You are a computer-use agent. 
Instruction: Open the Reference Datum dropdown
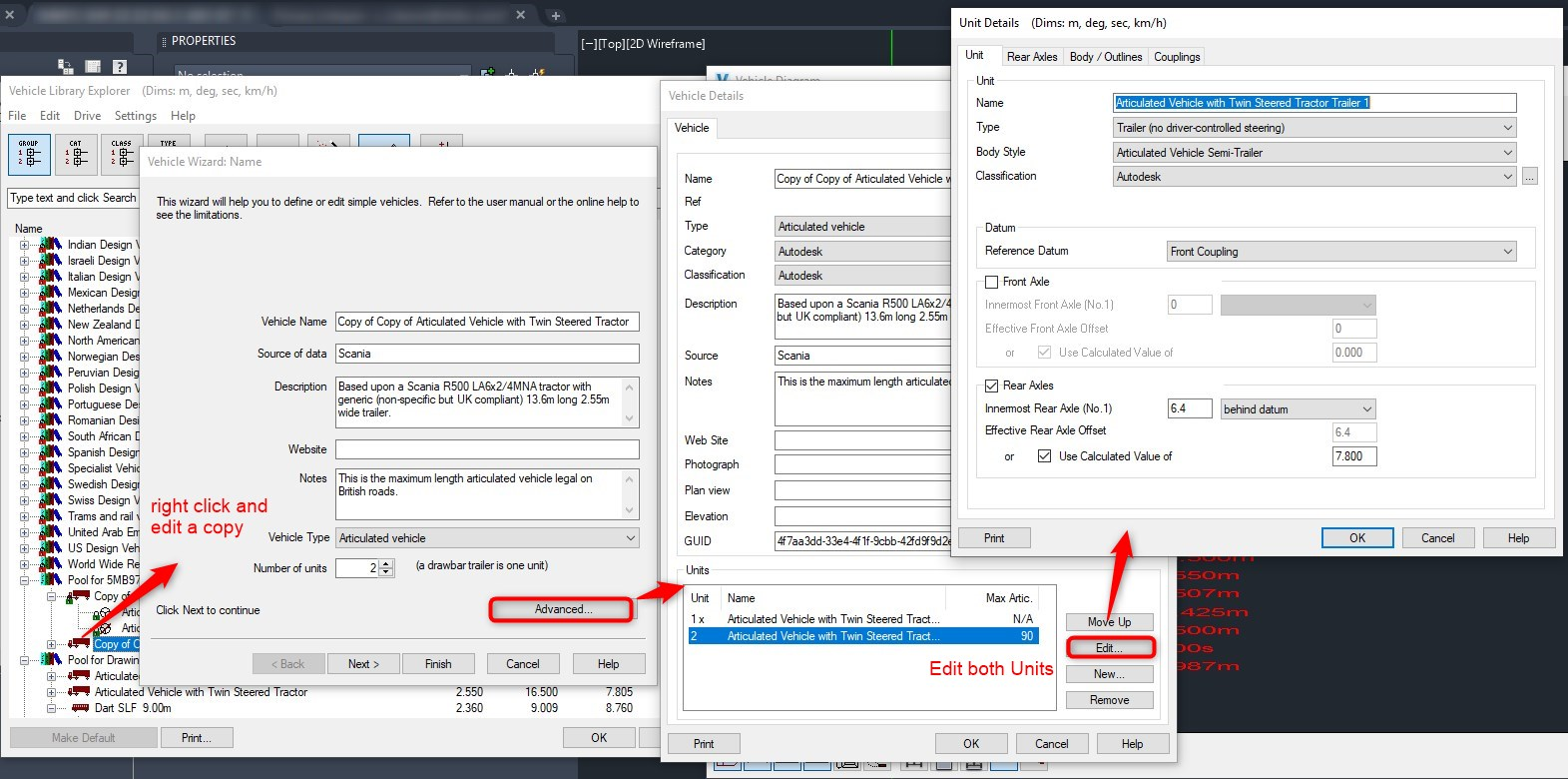tap(1341, 252)
